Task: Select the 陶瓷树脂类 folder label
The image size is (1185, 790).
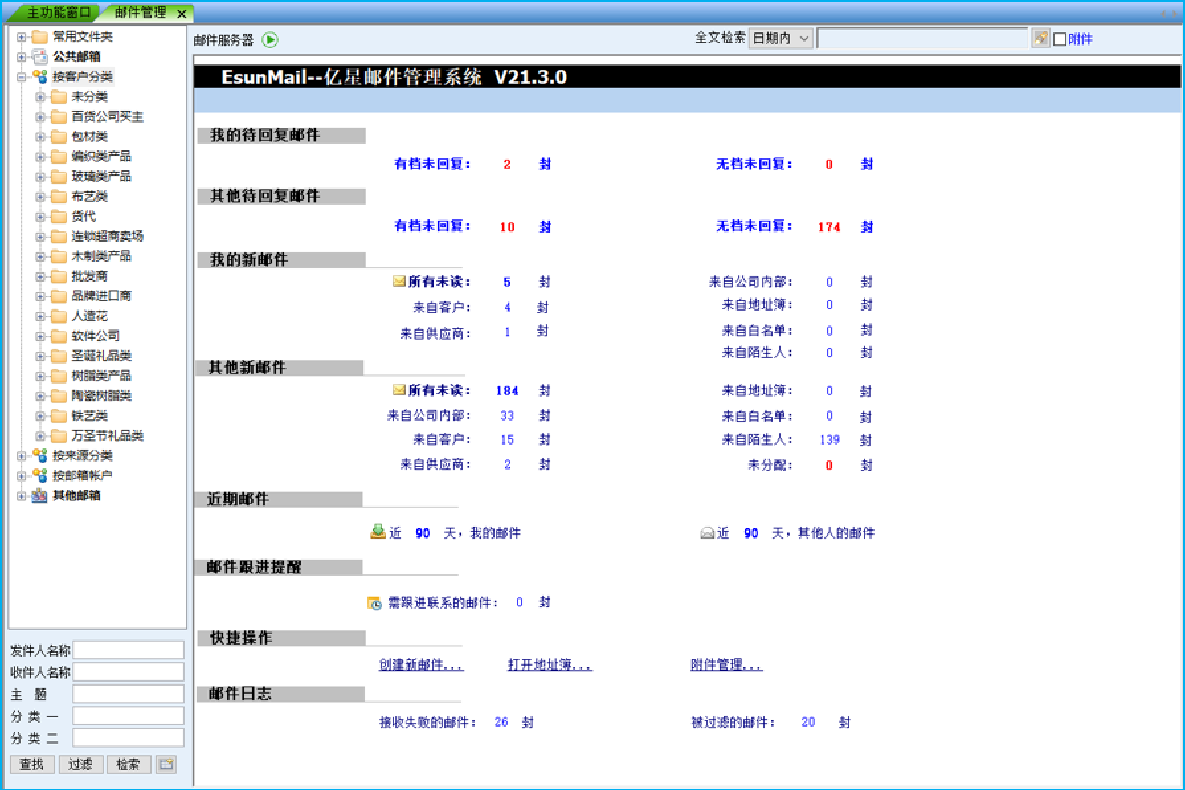Action: 101,395
